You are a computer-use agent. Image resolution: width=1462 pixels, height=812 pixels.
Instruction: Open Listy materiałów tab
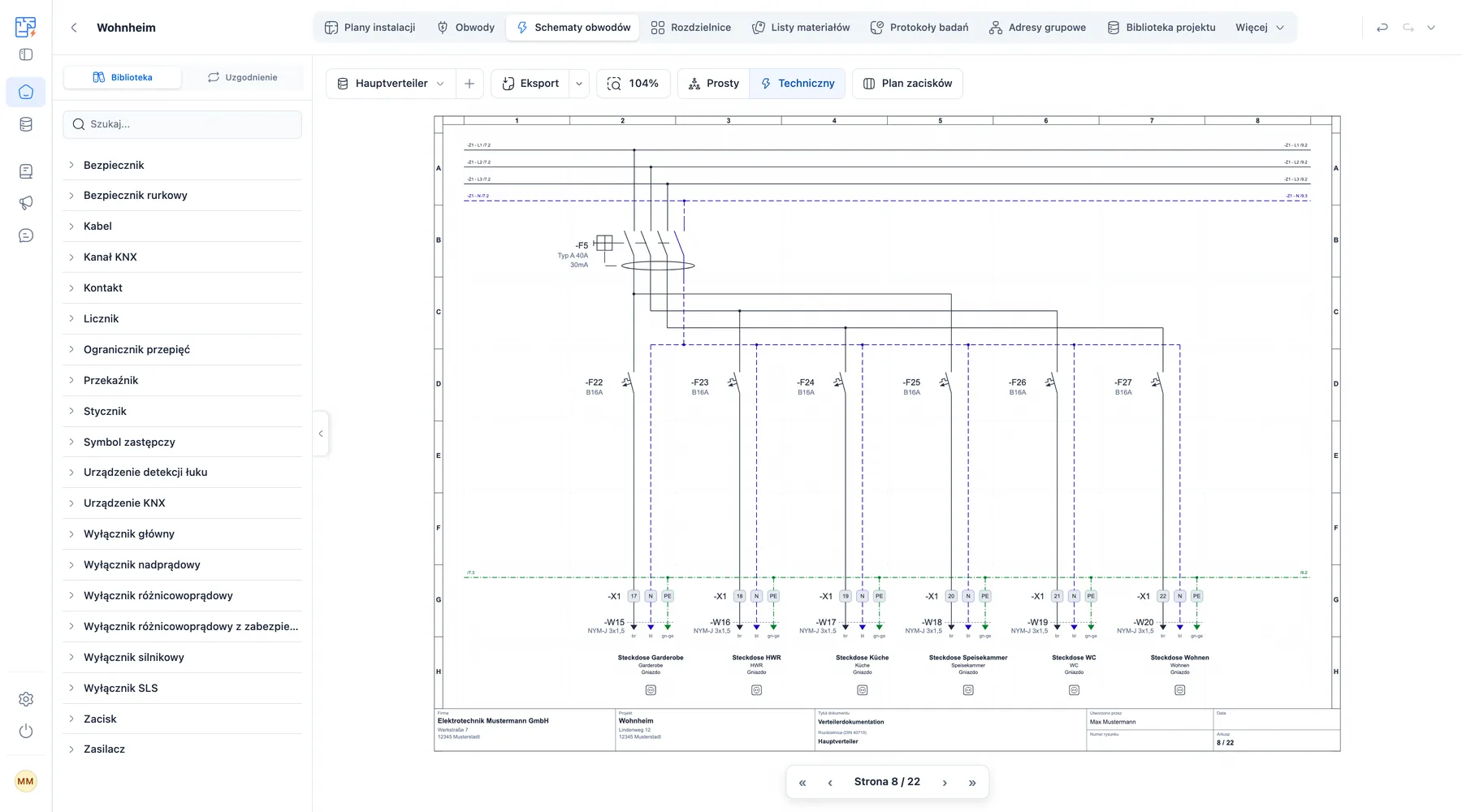[801, 28]
